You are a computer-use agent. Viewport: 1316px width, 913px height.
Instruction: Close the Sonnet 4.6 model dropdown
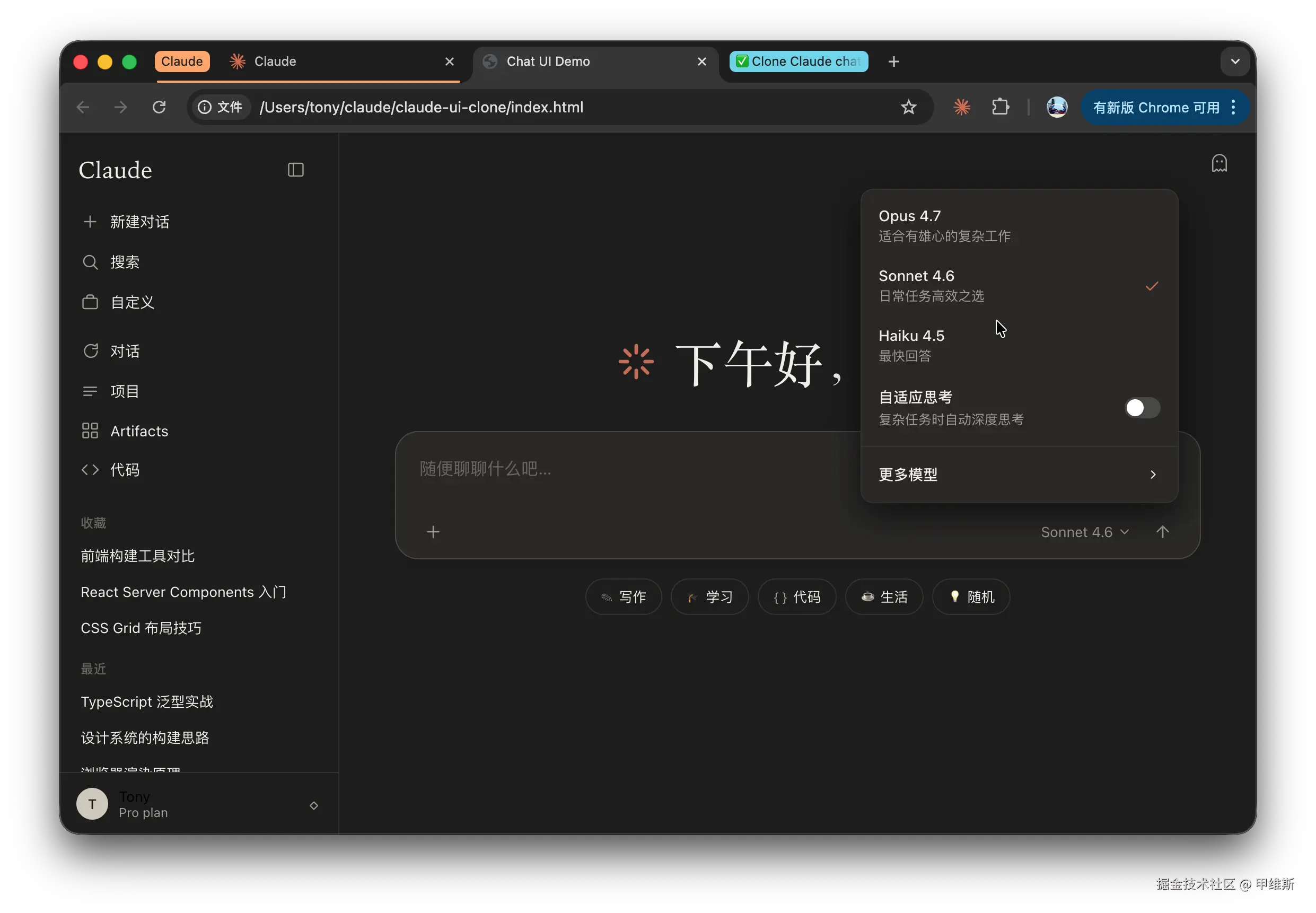(1084, 532)
